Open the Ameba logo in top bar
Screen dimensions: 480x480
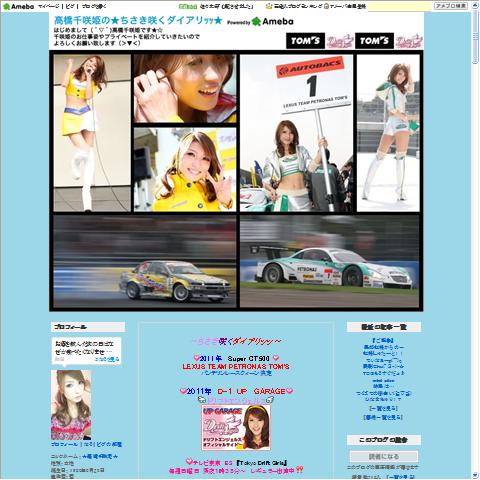coord(19,6)
